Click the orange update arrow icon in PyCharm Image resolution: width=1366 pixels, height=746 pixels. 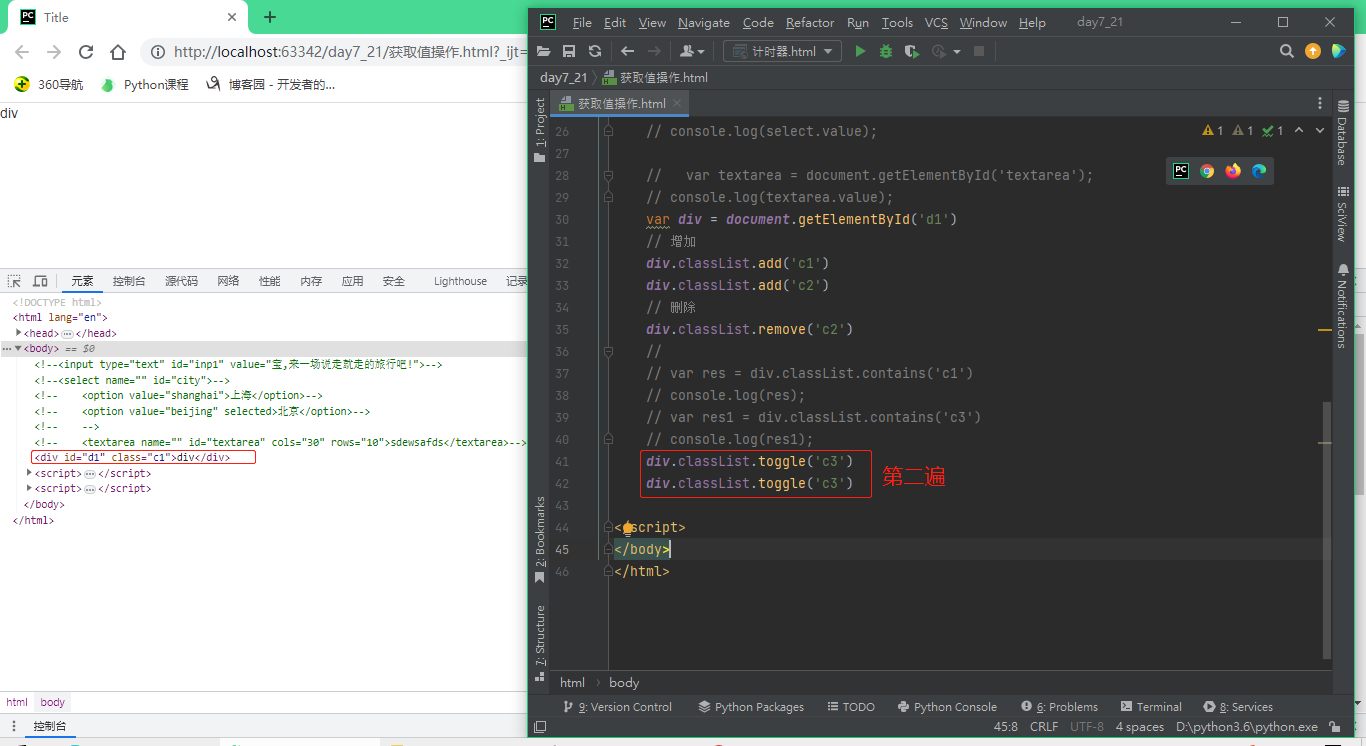click(x=1313, y=51)
